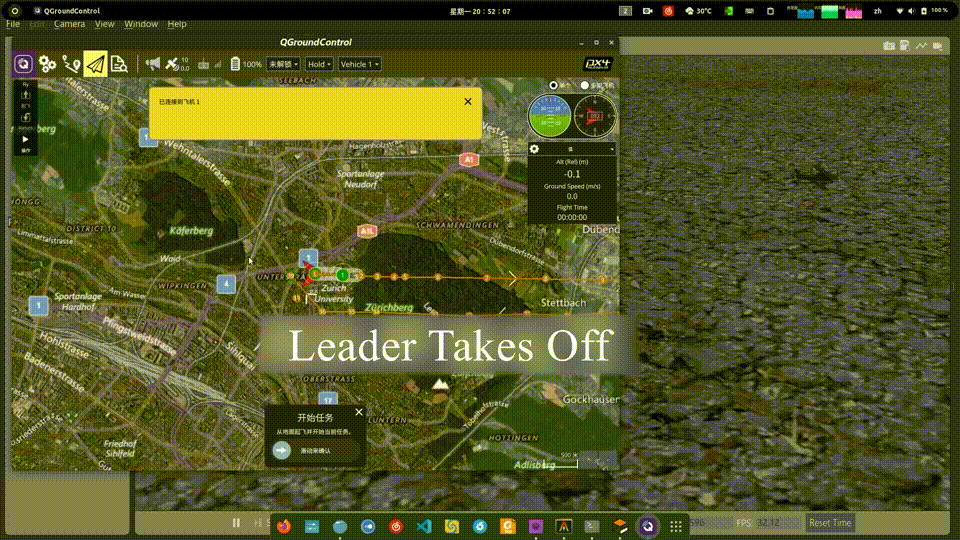Click the PX4 logo in toolbar

pos(598,64)
